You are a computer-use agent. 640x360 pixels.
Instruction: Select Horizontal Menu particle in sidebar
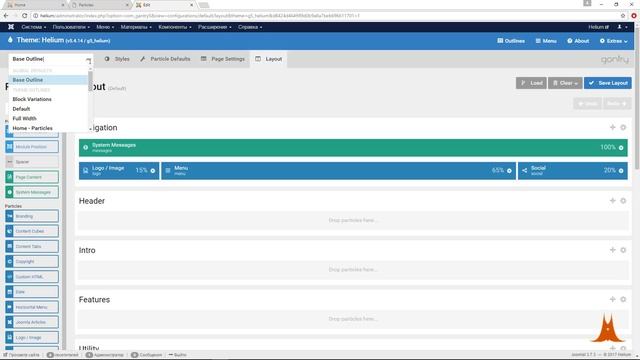pyautogui.click(x=32, y=307)
